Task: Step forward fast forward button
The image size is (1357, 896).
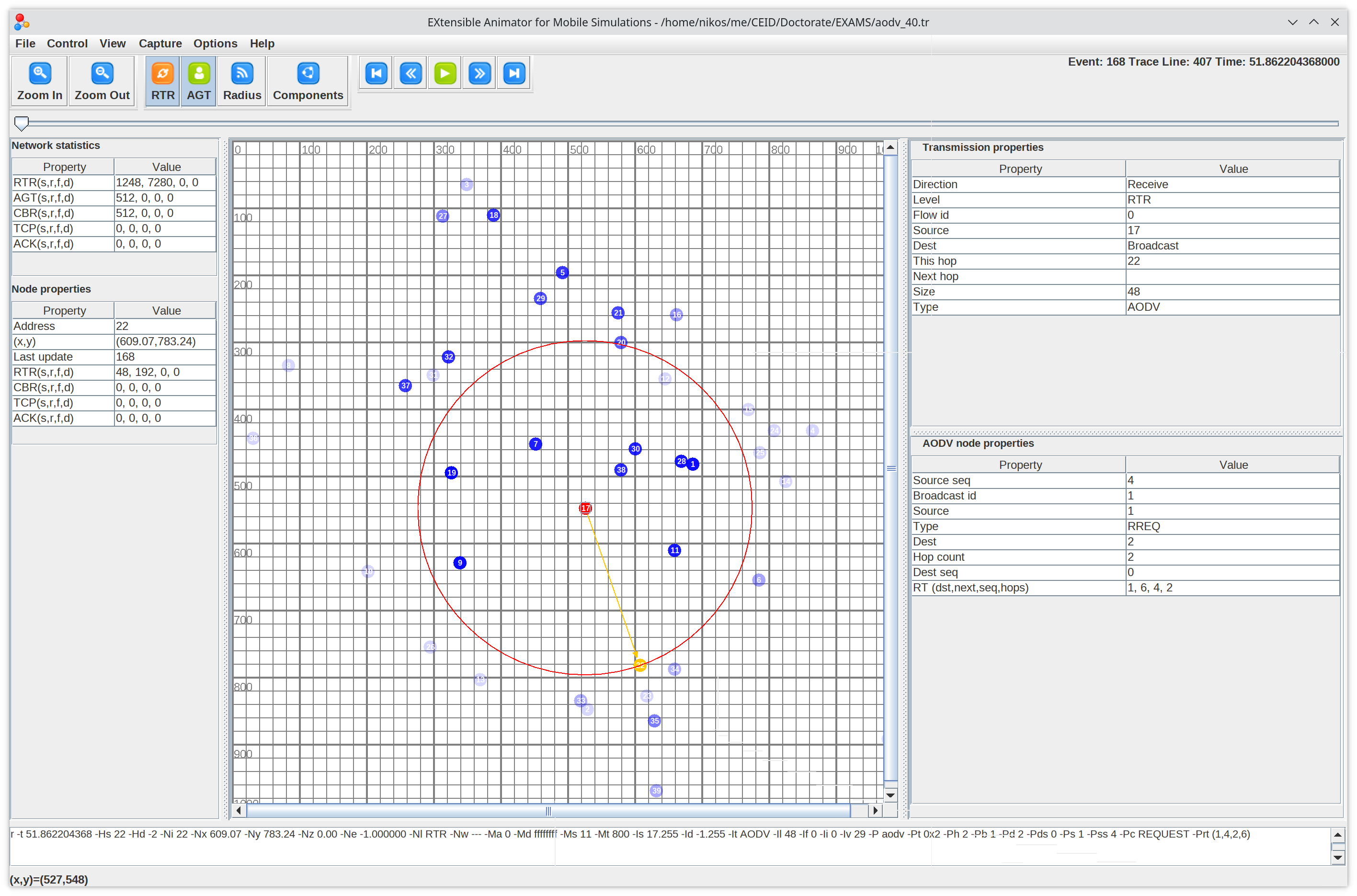Action: click(479, 73)
